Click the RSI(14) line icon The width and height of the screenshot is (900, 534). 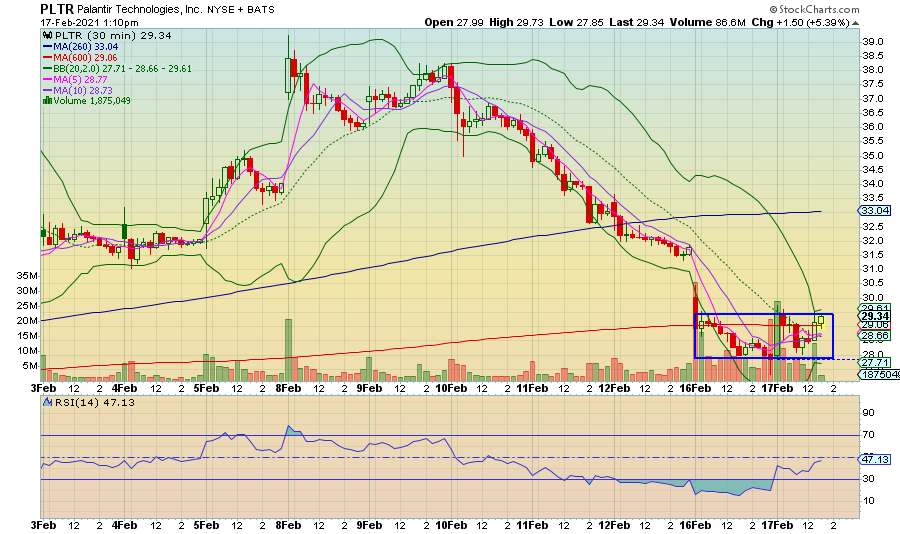[48, 403]
